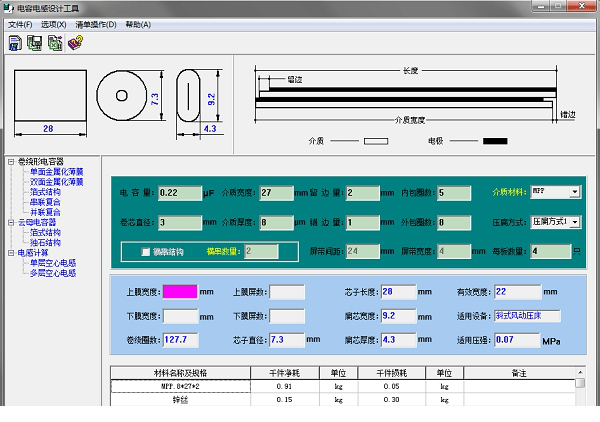Click the export-to-Excel toolbar icon
The image size is (600, 422).
(55, 43)
